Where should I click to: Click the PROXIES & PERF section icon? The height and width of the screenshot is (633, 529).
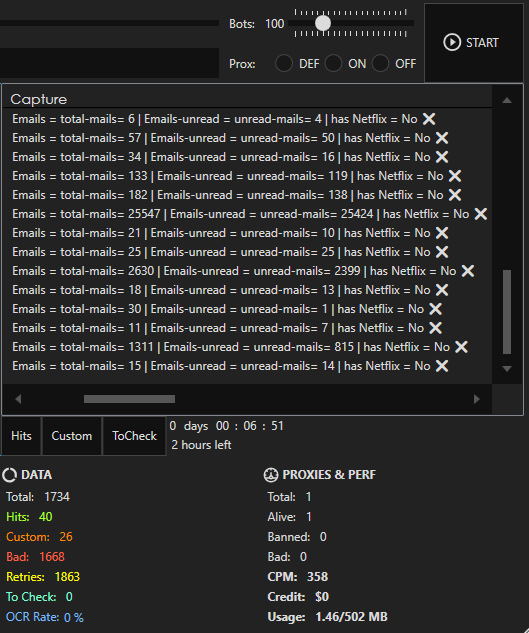pyautogui.click(x=271, y=475)
